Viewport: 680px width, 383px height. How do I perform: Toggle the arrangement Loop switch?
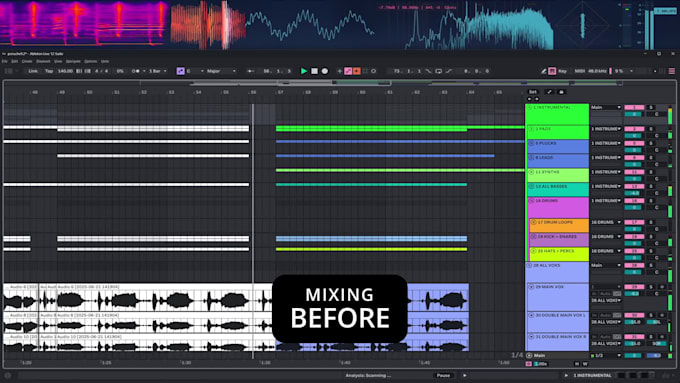click(438, 71)
